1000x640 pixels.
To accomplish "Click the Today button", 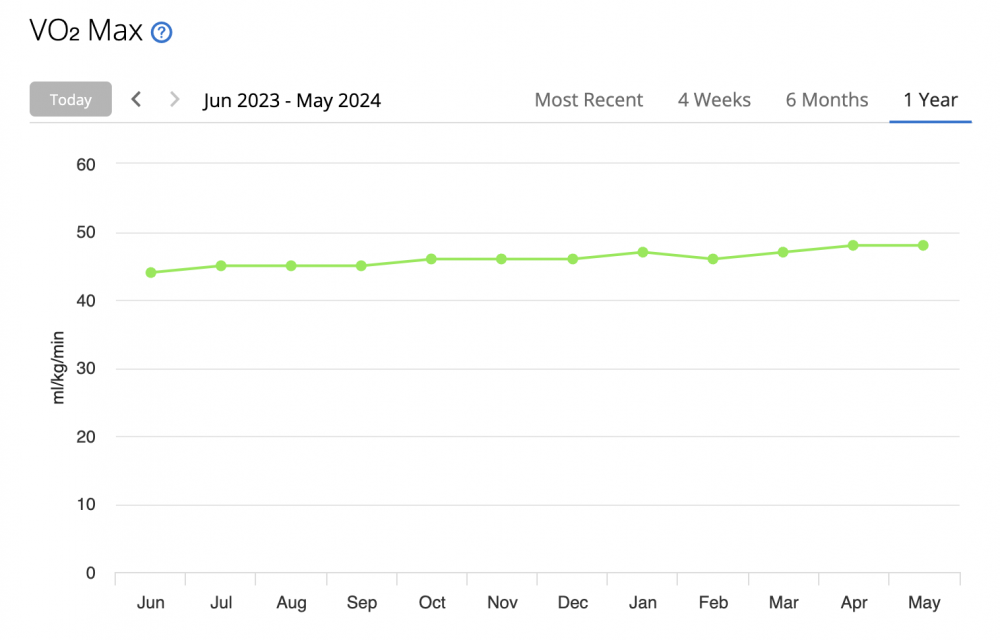I will click(x=71, y=100).
